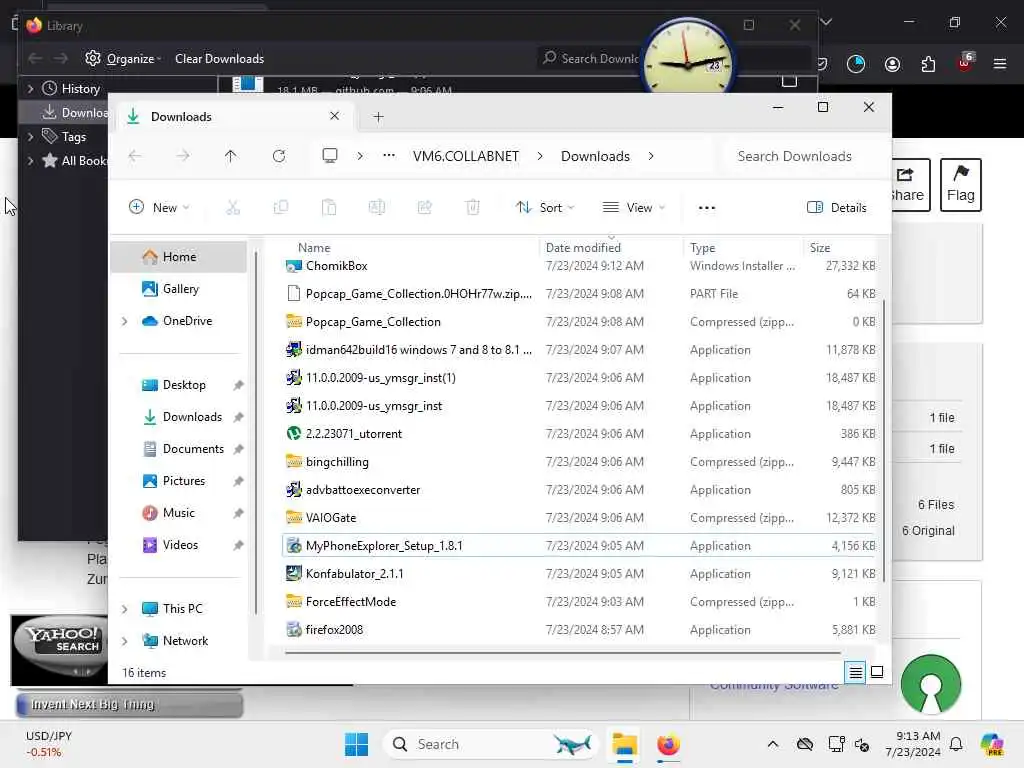Switch to details list view icon in status bar

click(856, 672)
